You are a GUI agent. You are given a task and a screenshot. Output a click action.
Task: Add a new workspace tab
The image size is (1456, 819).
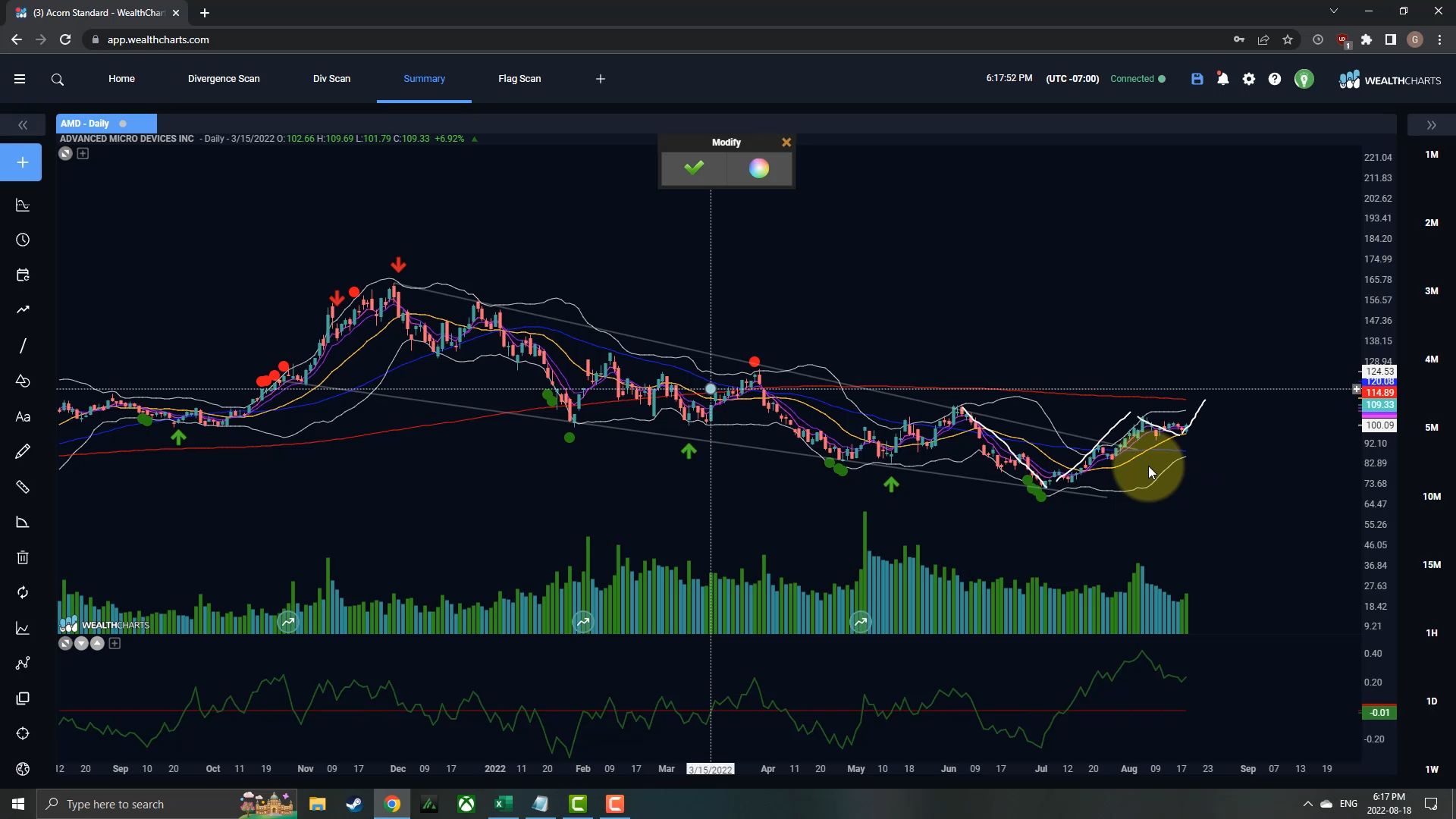click(x=601, y=79)
